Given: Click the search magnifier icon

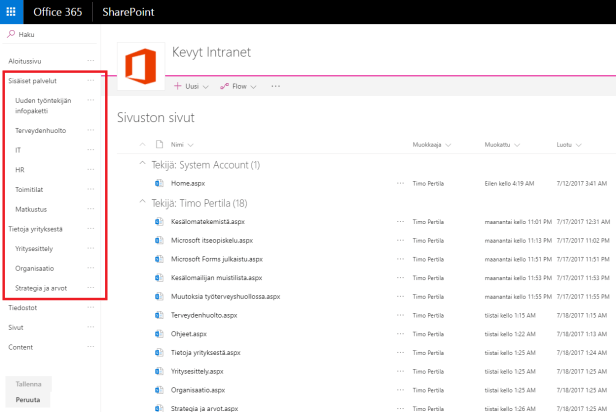Looking at the screenshot, I should click(12, 34).
